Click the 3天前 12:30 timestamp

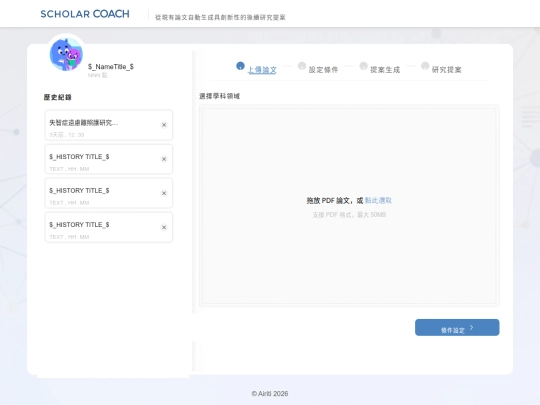[x=66, y=135]
